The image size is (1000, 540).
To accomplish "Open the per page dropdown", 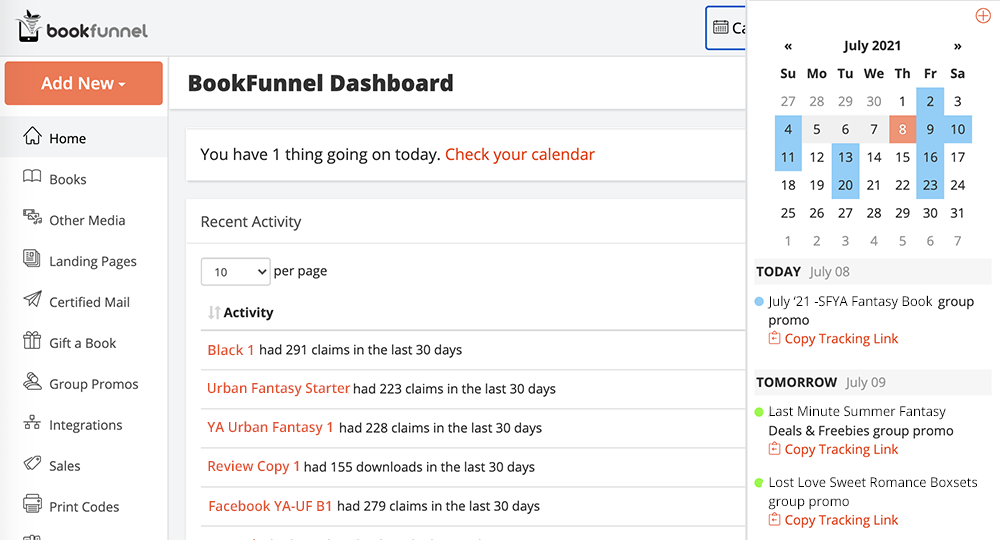I will [235, 272].
